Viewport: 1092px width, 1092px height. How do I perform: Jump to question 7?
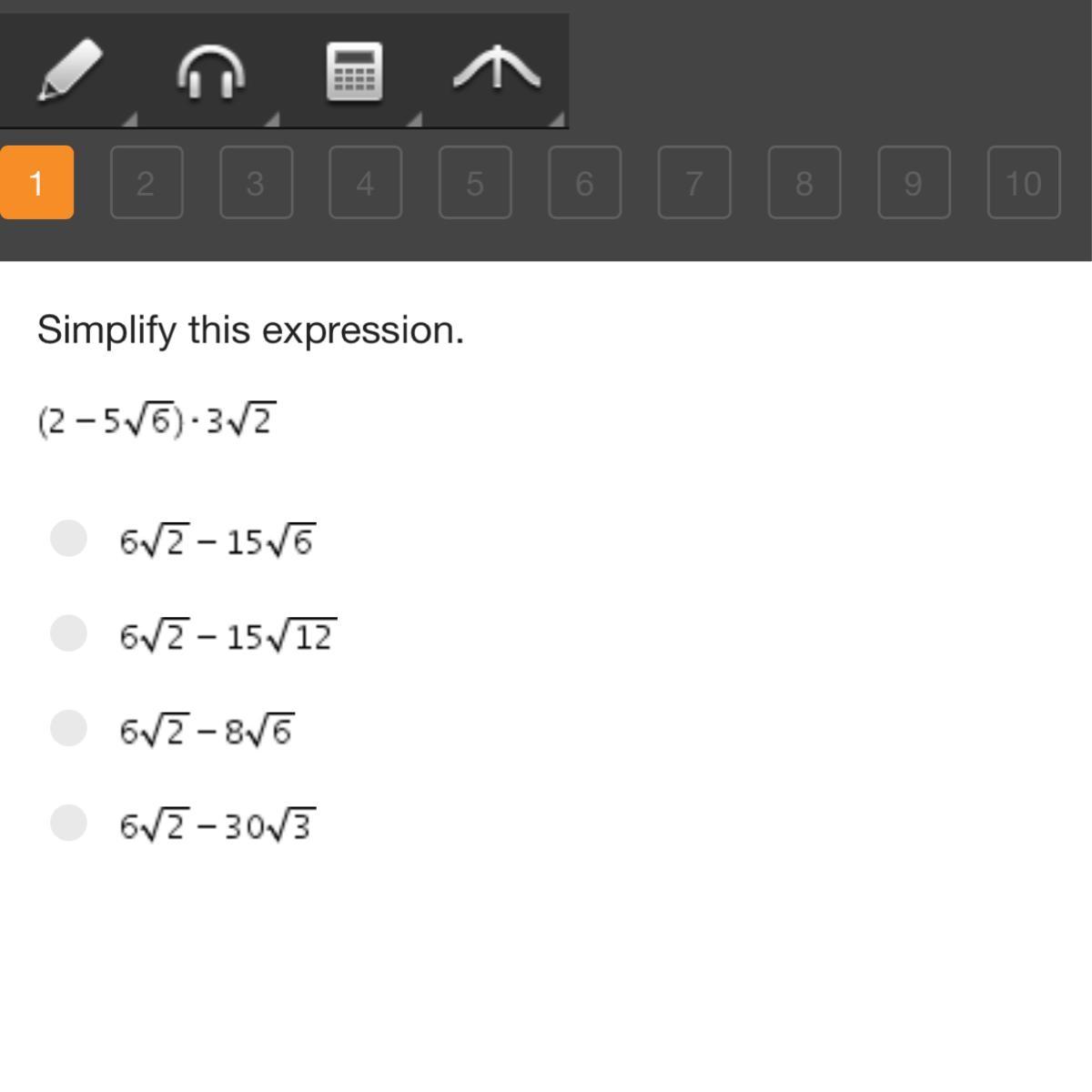coord(694,183)
